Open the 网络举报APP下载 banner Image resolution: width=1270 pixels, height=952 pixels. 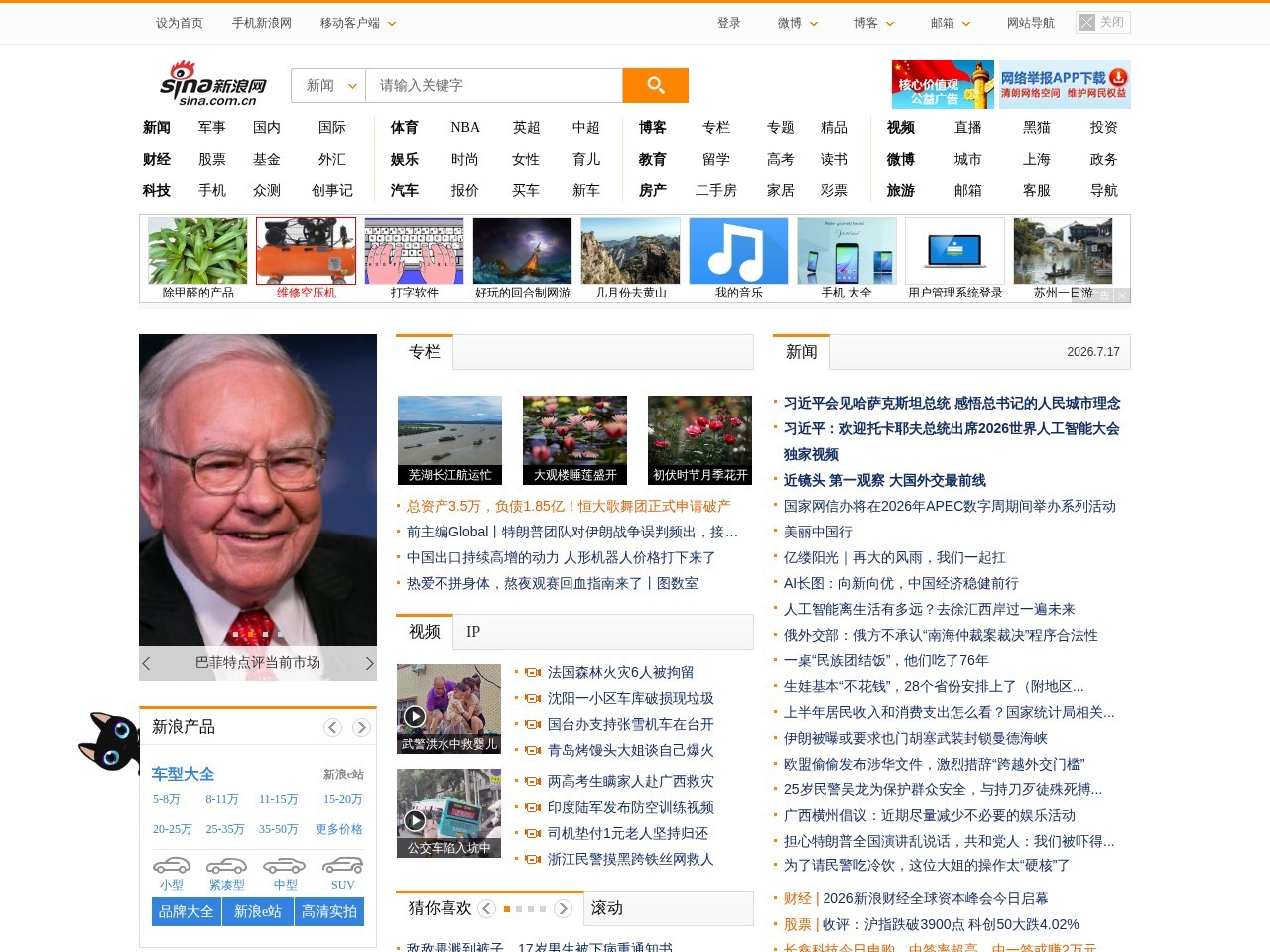pyautogui.click(x=1064, y=84)
